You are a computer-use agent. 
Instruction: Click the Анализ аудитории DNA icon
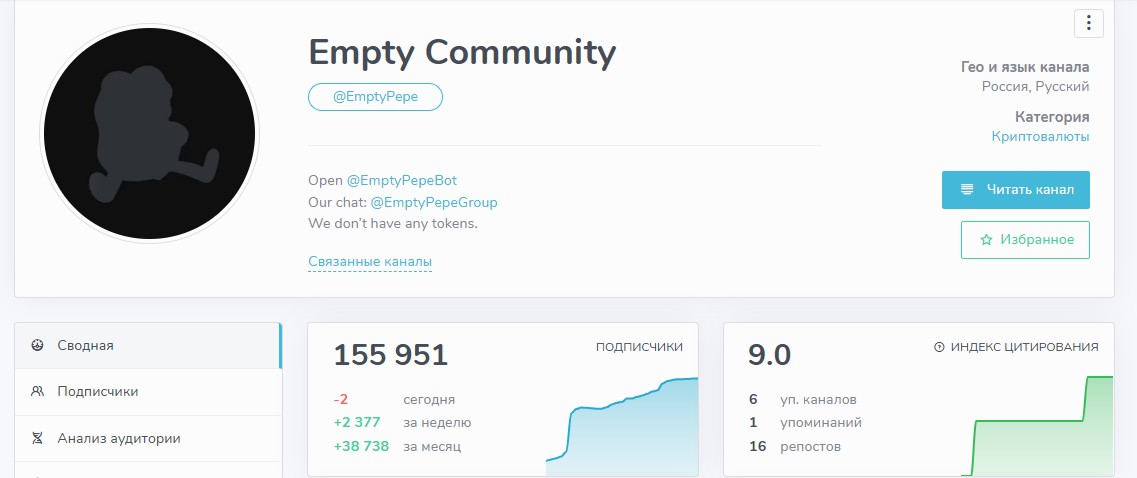click(x=37, y=438)
